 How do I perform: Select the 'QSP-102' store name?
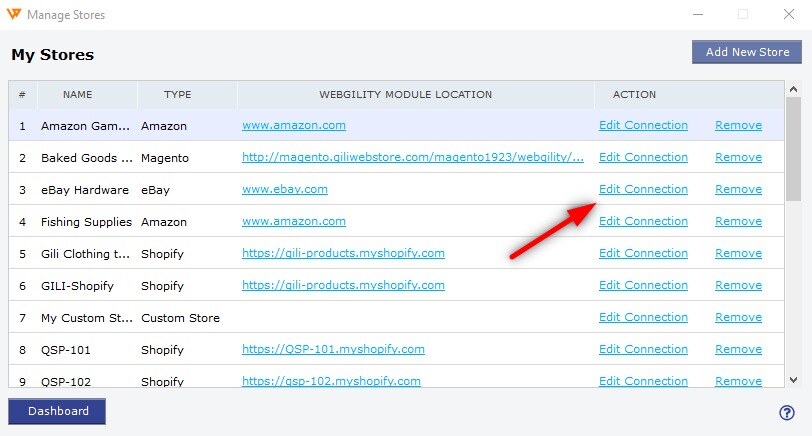point(66,382)
